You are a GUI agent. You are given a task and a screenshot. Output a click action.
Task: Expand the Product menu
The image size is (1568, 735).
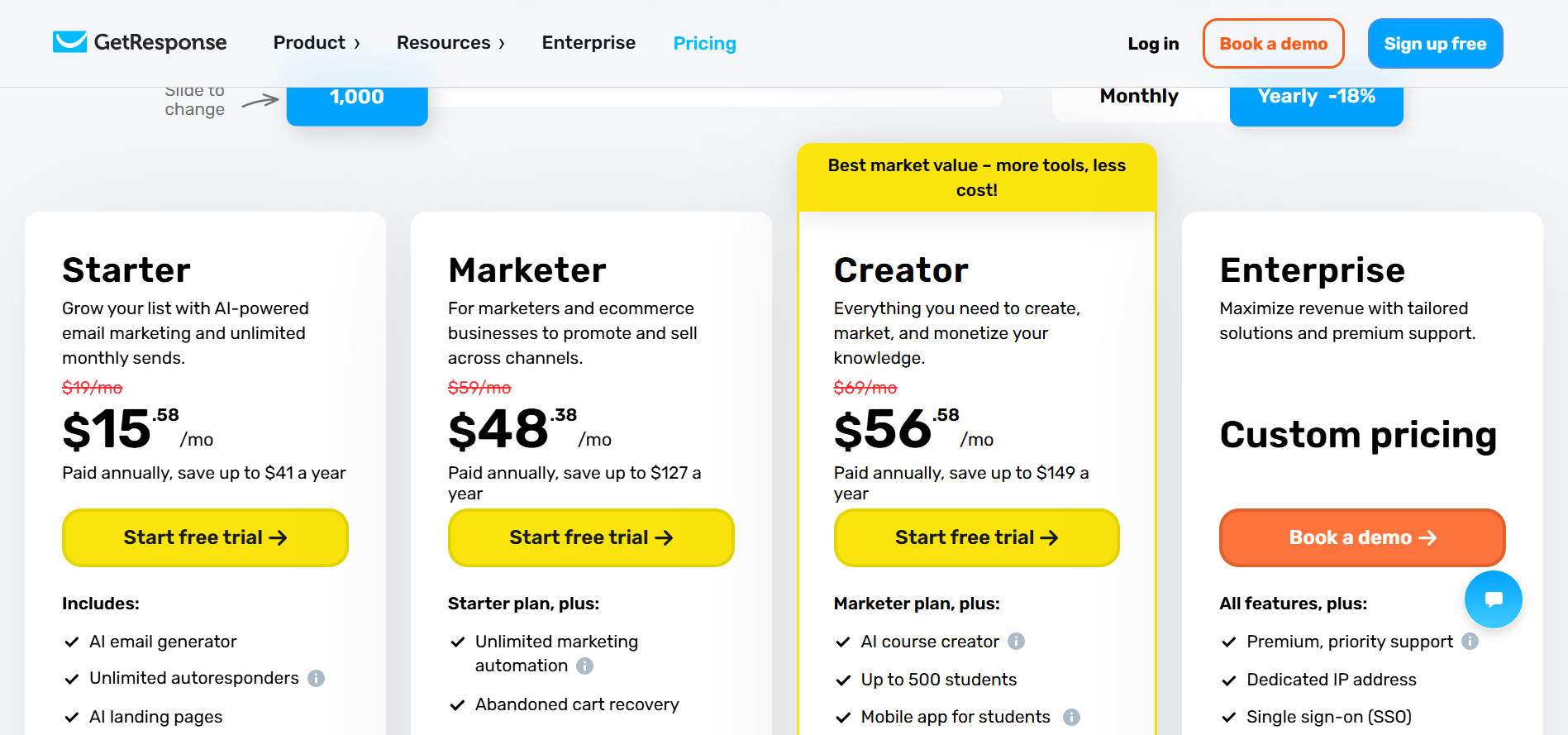(317, 43)
